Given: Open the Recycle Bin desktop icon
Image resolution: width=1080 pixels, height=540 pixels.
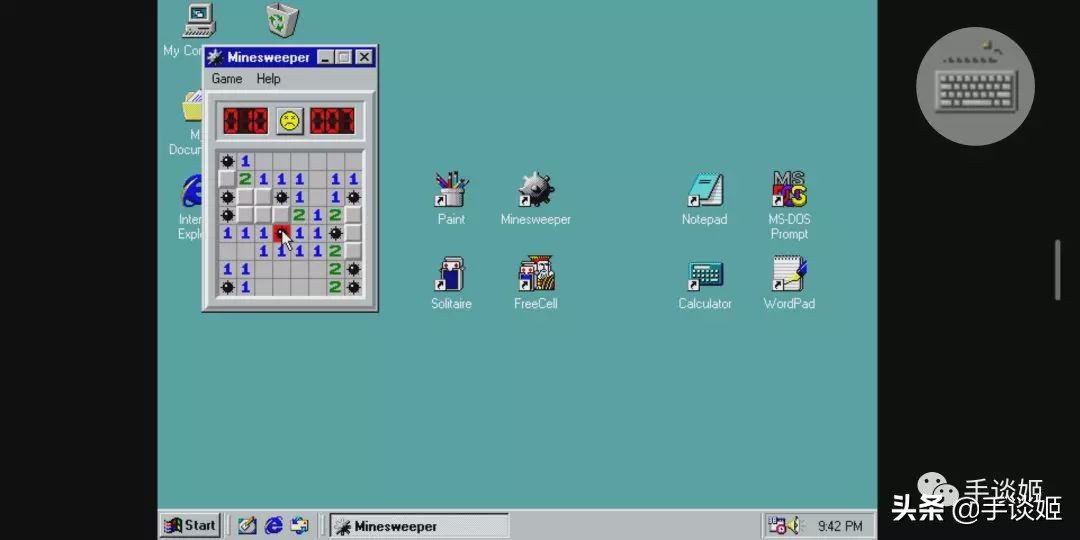Looking at the screenshot, I should point(281,20).
